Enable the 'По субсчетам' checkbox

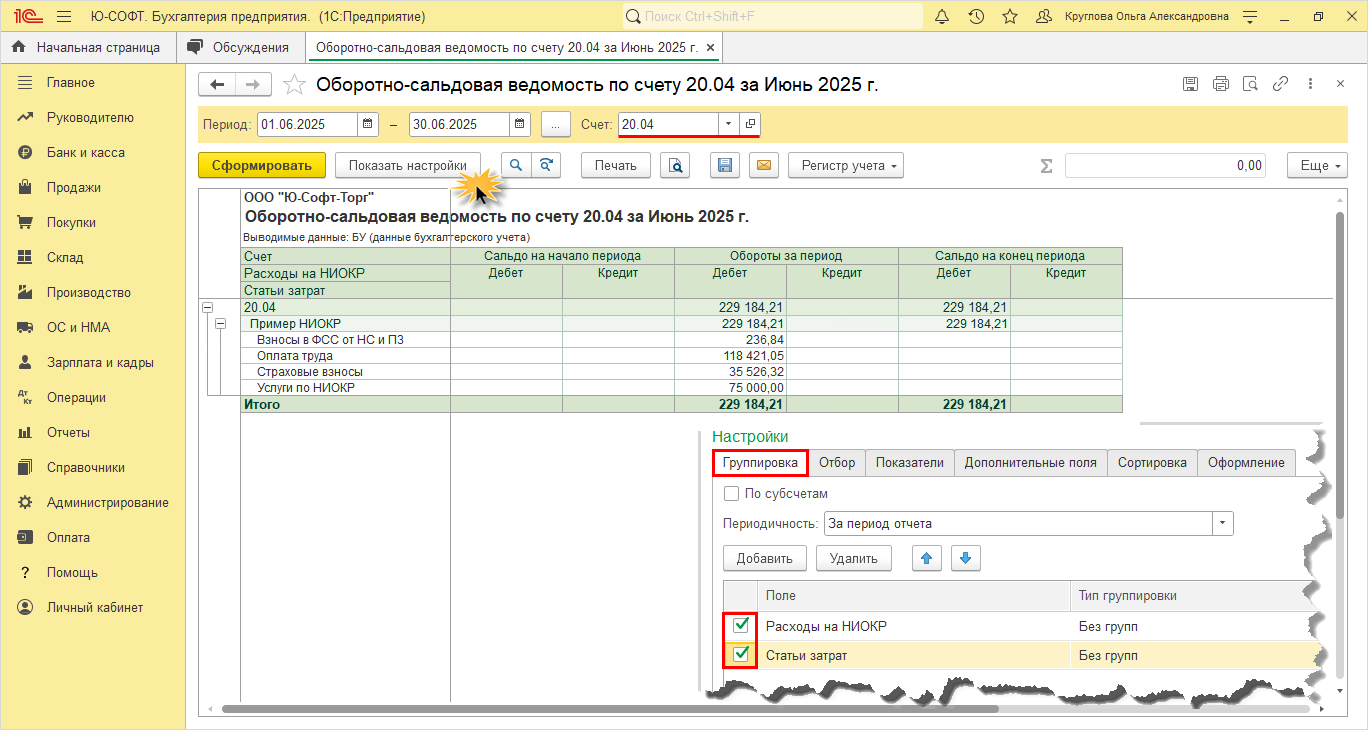[x=731, y=493]
